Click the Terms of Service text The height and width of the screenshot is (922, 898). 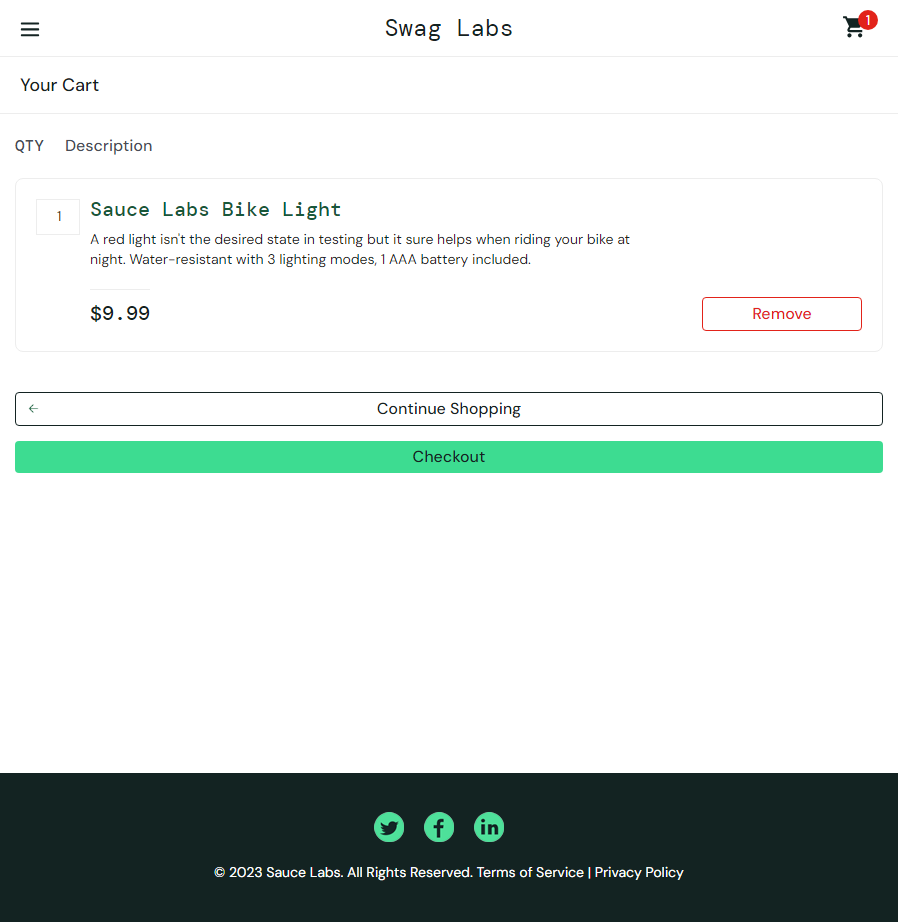click(x=530, y=872)
